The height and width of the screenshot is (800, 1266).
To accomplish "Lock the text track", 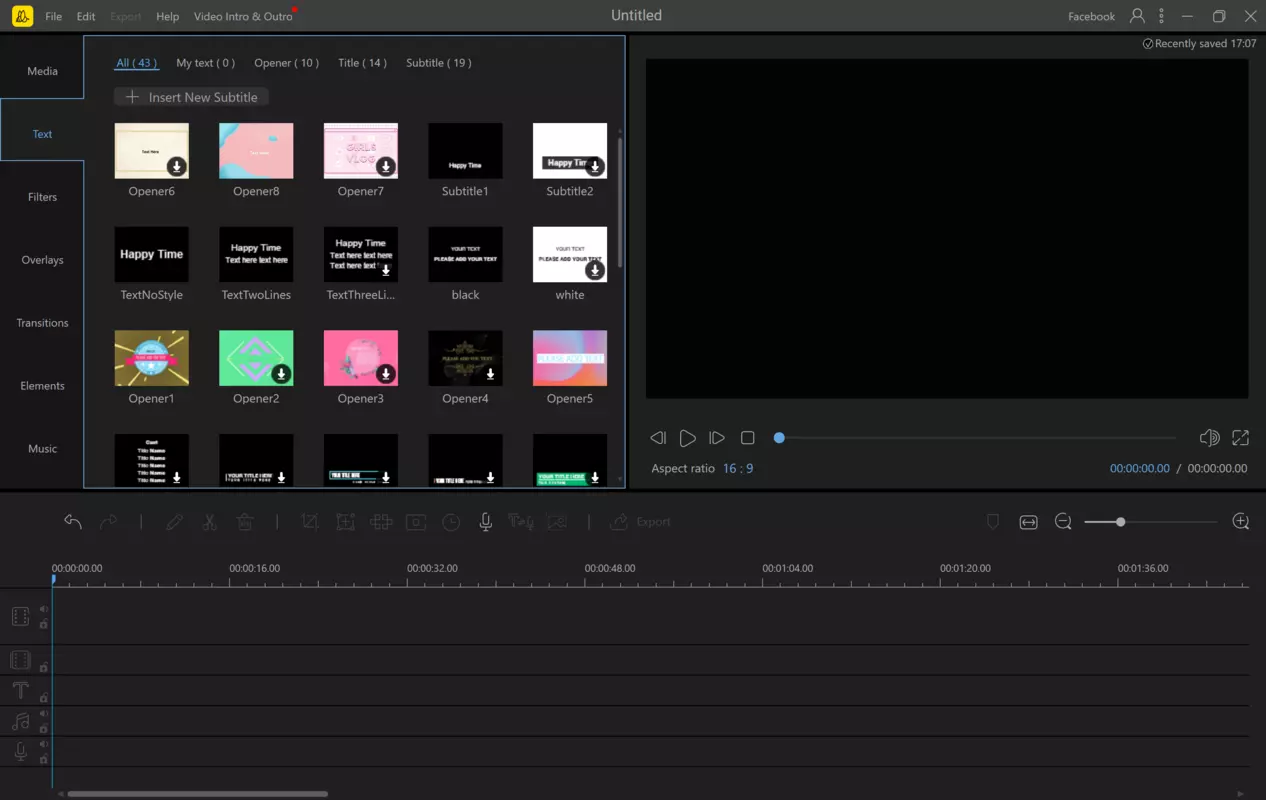I will [x=44, y=697].
